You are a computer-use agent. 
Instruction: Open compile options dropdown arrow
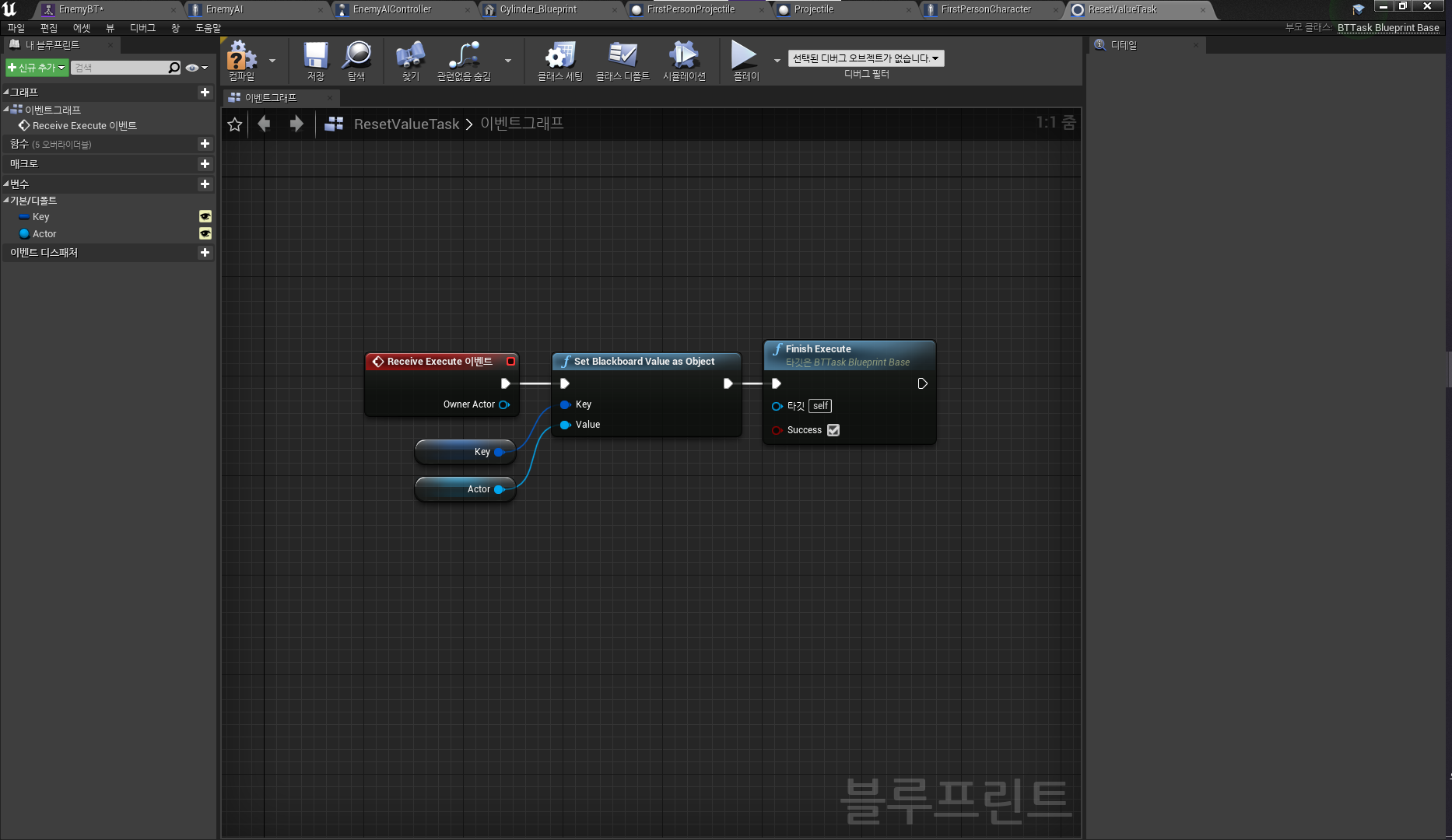(x=272, y=61)
